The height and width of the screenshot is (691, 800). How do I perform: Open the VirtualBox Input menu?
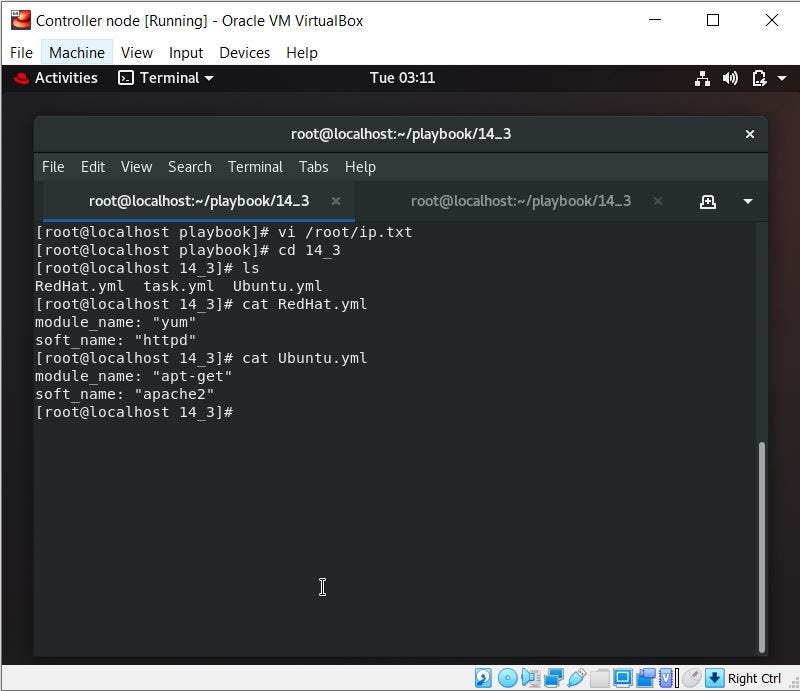[x=186, y=53]
